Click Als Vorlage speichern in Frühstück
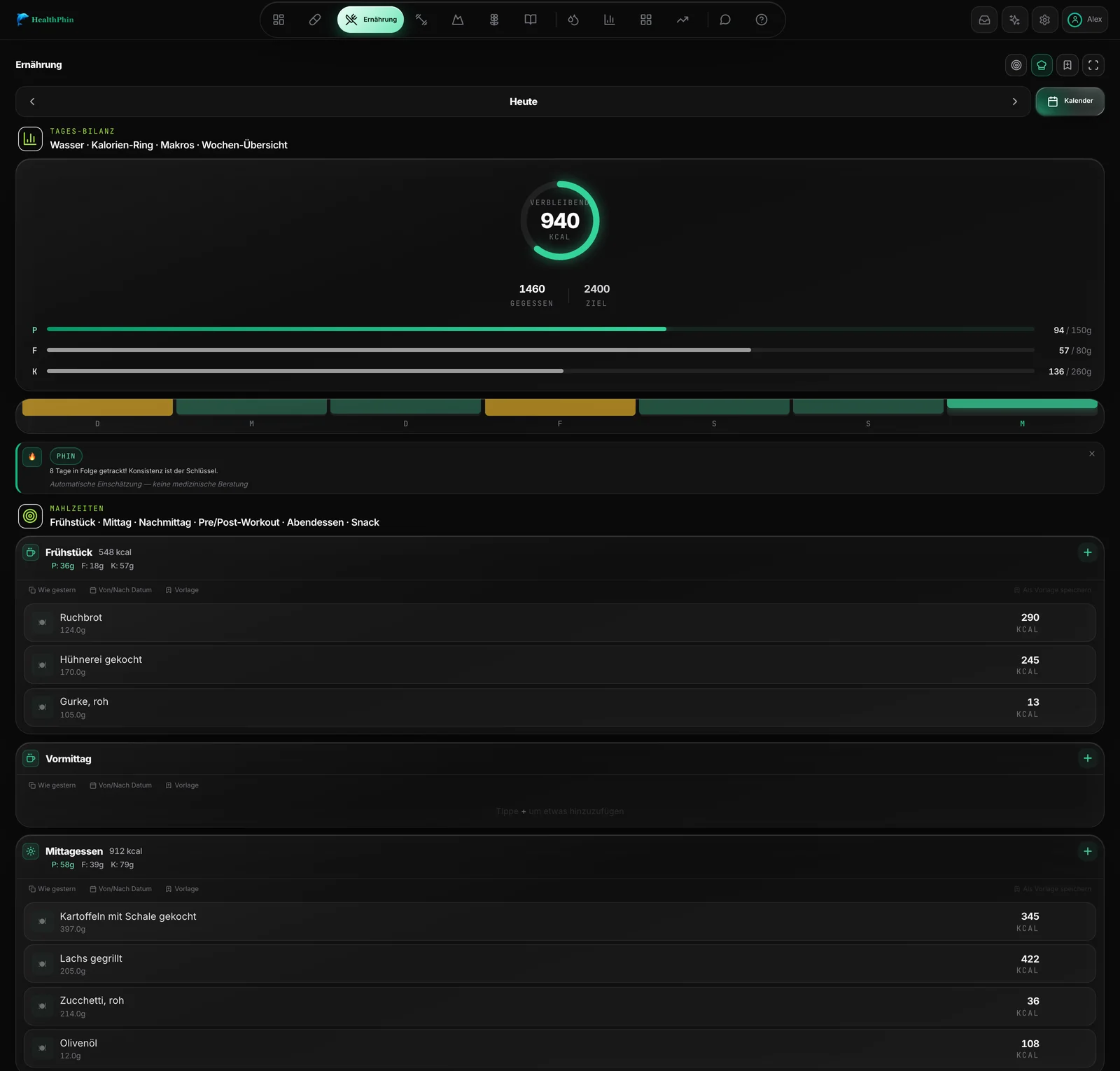The image size is (1120, 1071). [1052, 590]
